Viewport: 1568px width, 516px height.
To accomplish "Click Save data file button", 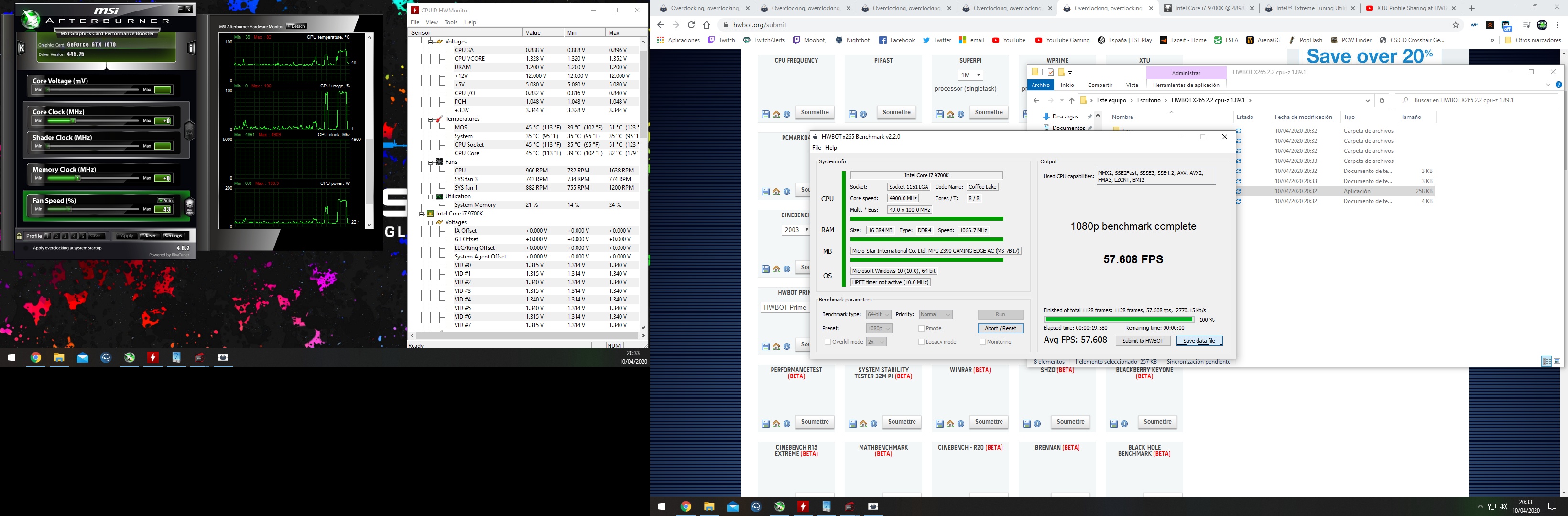I will pyautogui.click(x=1199, y=341).
